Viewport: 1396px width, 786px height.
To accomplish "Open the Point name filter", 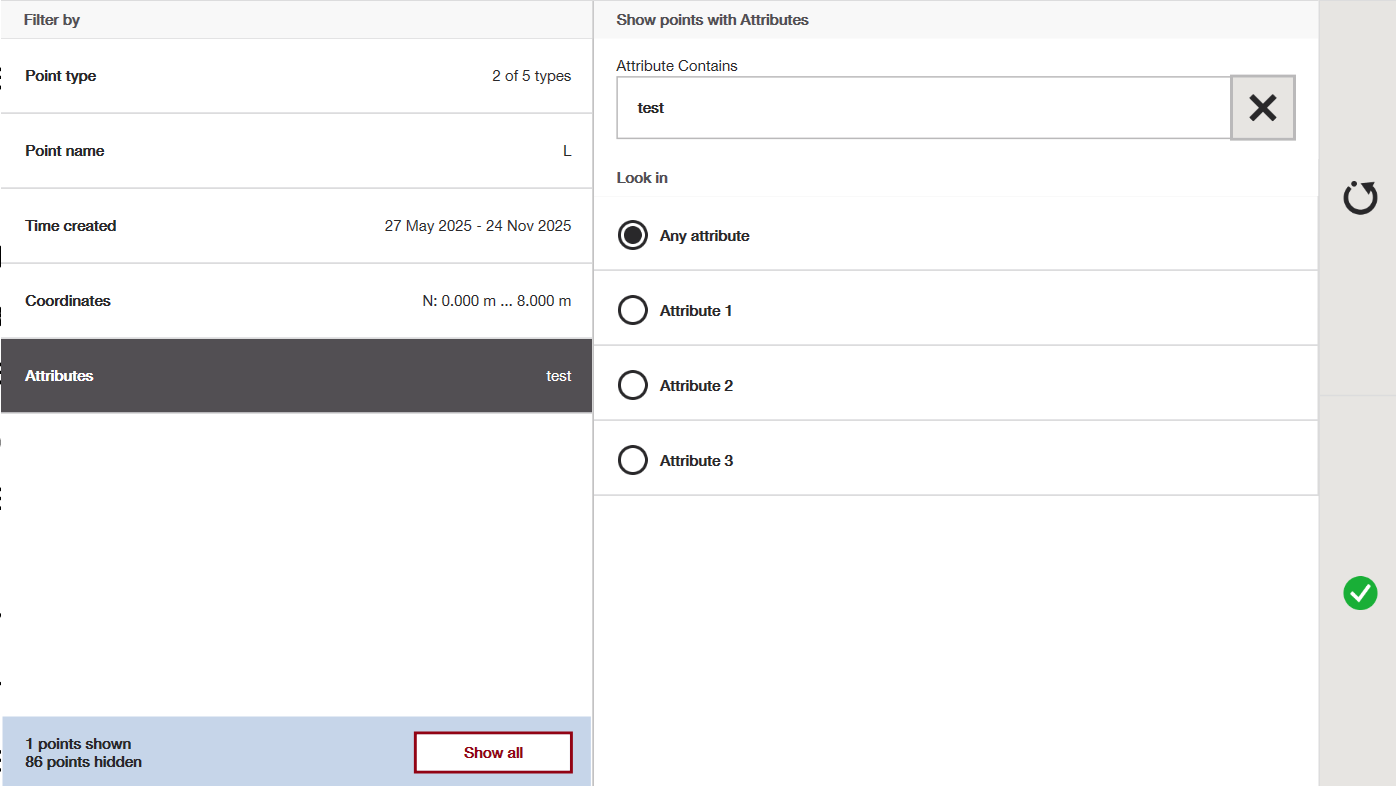I will pyautogui.click(x=296, y=151).
